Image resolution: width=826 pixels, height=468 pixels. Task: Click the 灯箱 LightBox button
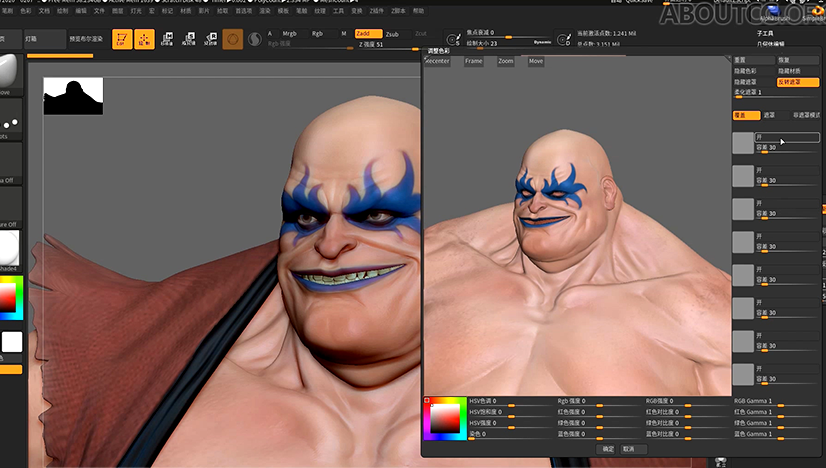[x=44, y=39]
